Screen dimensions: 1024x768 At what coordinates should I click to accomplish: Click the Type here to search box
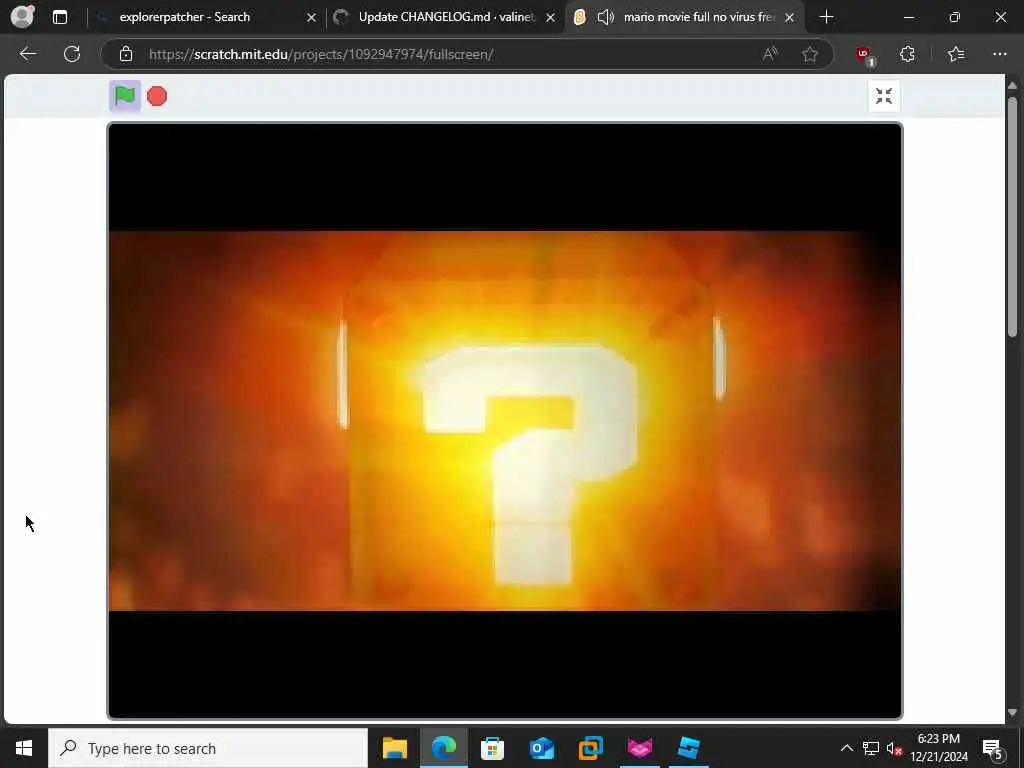click(x=208, y=748)
